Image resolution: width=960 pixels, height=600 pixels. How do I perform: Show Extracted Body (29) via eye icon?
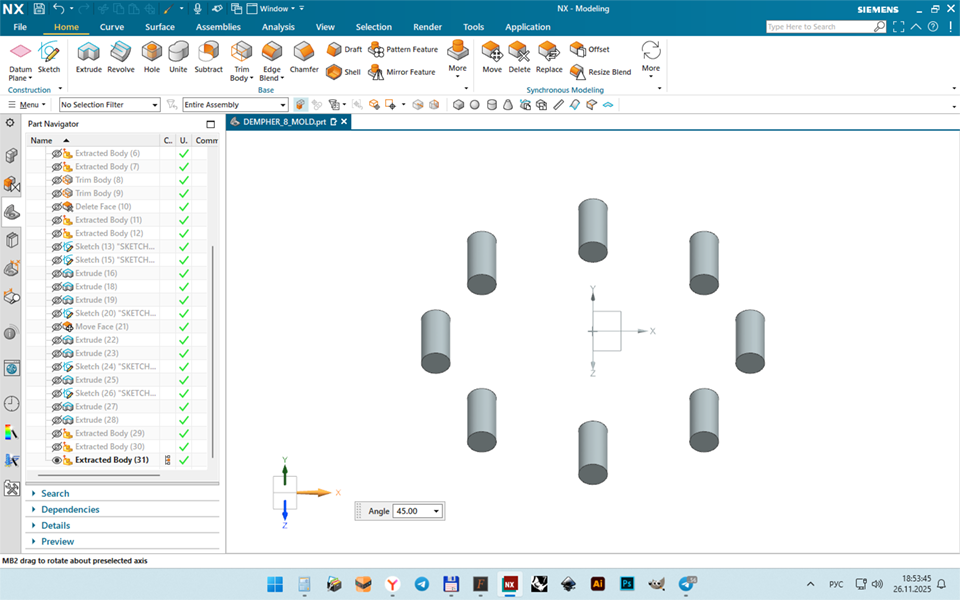(57, 433)
